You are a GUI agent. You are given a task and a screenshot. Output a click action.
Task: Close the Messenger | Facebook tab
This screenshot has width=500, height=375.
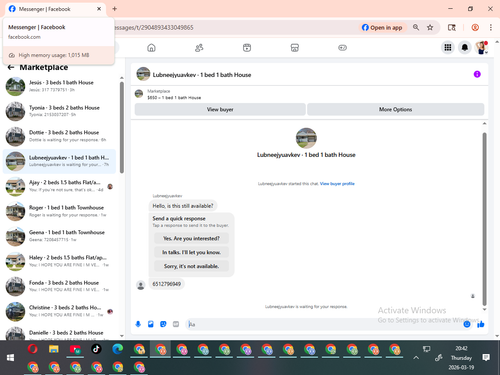tap(99, 9)
